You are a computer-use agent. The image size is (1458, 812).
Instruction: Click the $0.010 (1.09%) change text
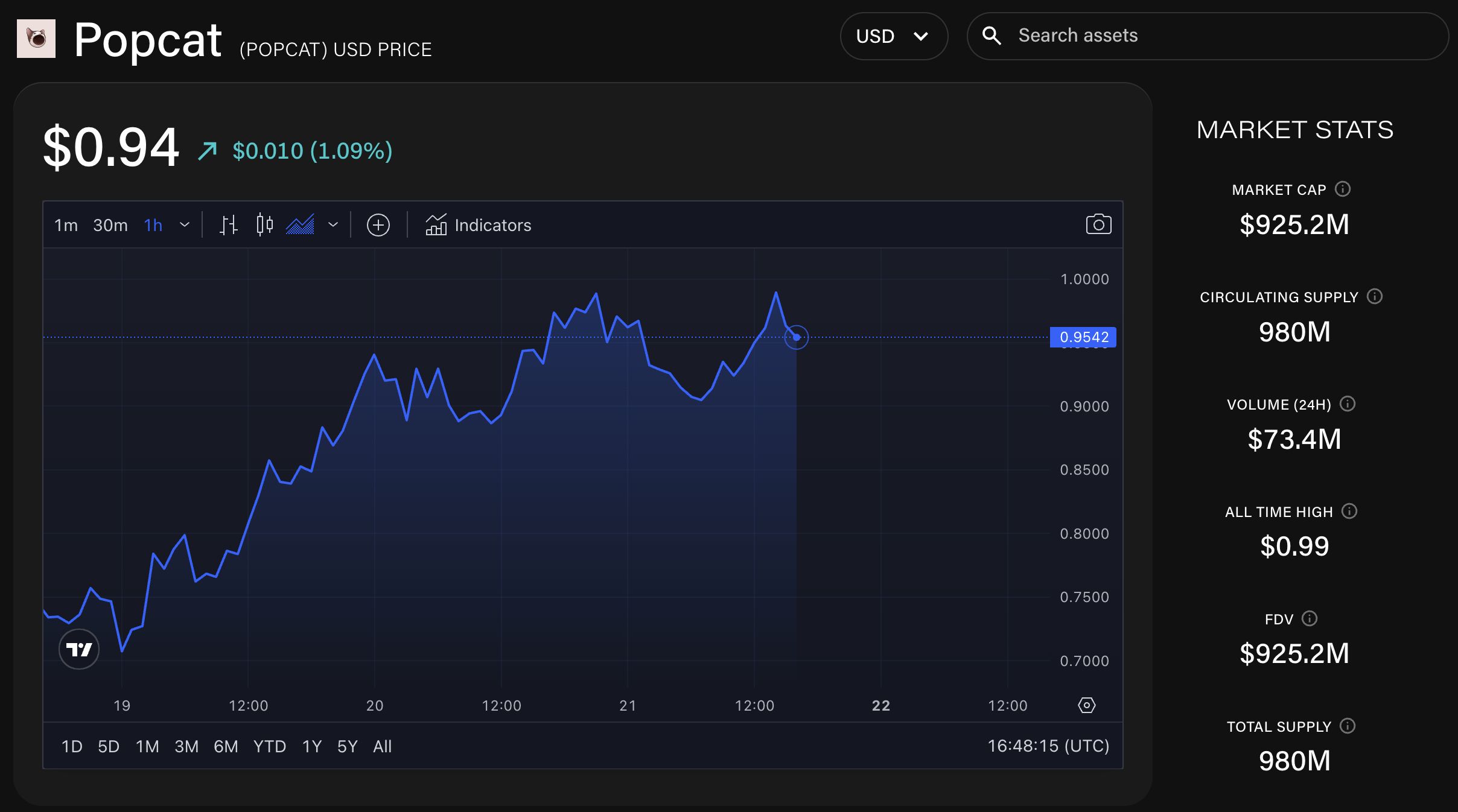(313, 151)
